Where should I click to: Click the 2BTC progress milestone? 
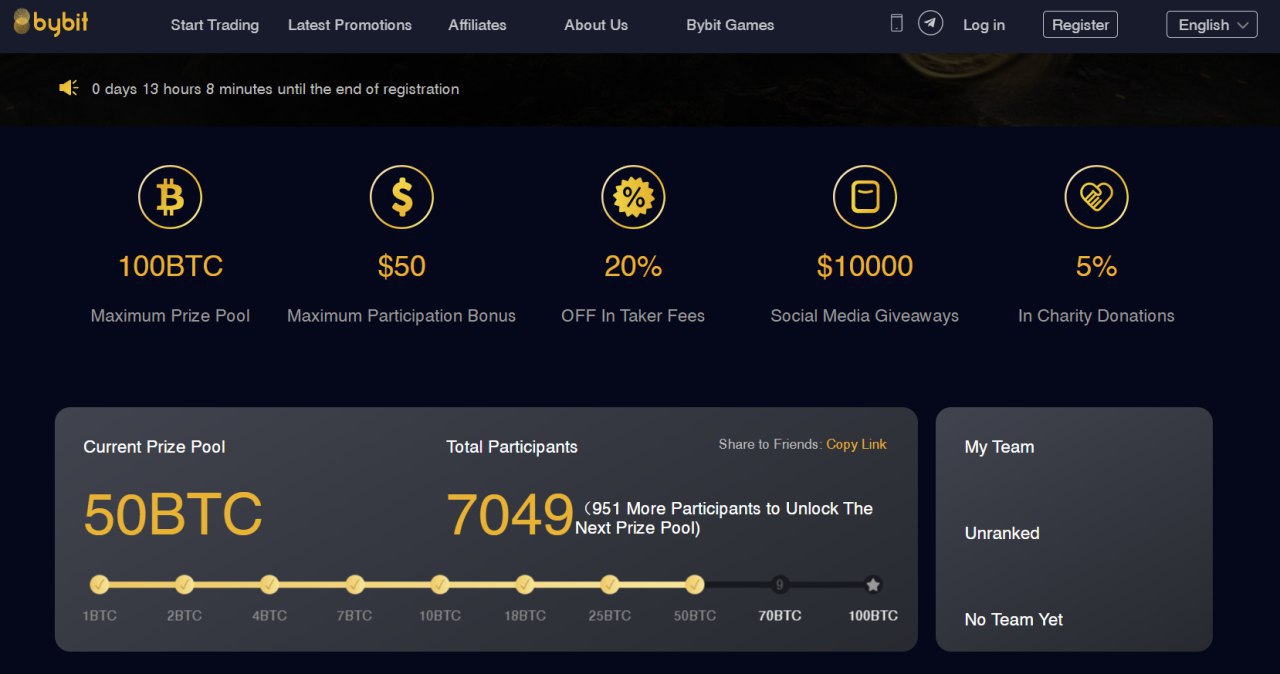184,585
